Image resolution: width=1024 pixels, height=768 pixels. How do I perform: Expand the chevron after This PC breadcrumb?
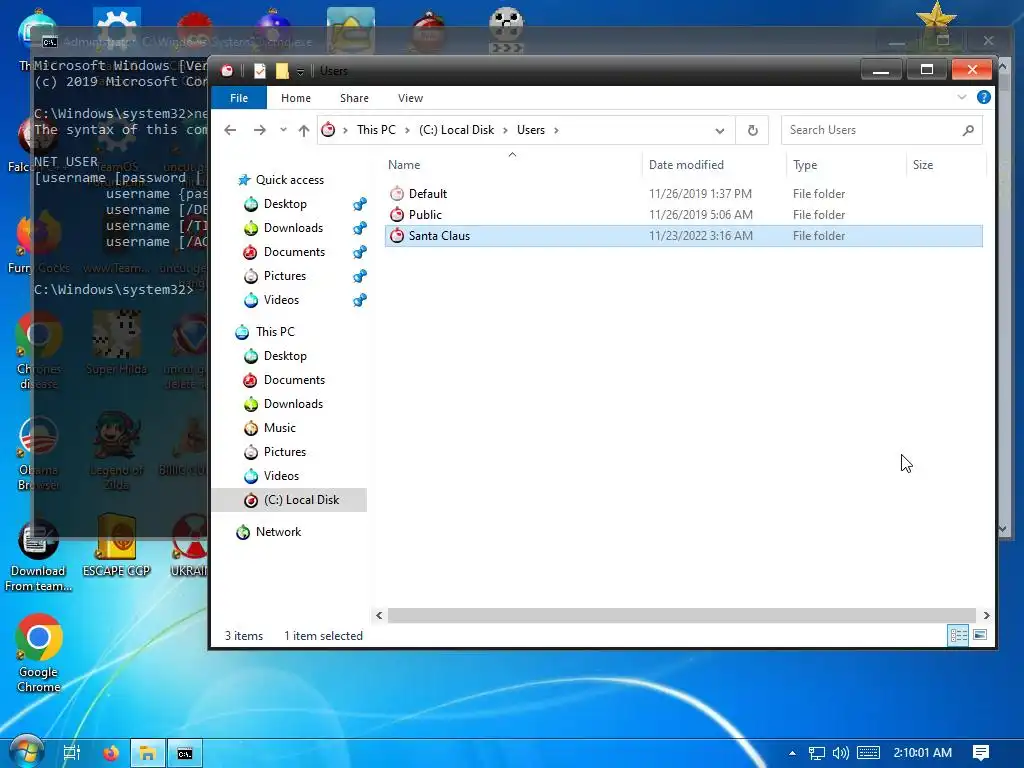click(x=407, y=130)
